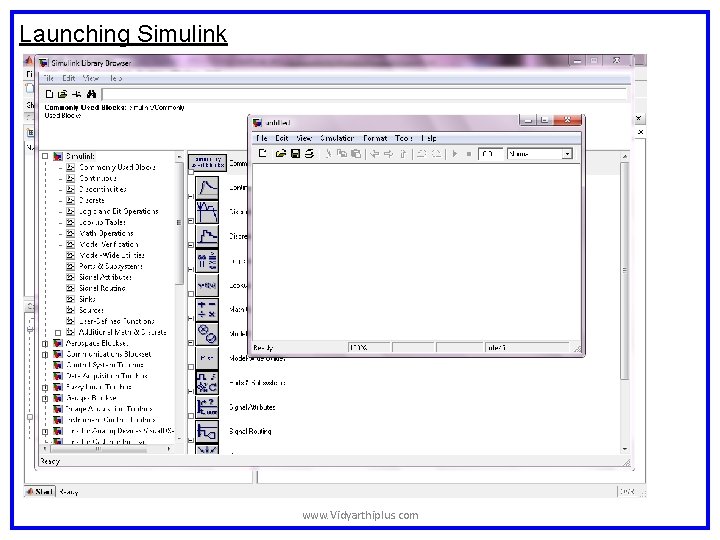Image resolution: width=720 pixels, height=540 pixels.
Task: Click New model icon in Library Browser toolbar
Action: coord(50,94)
